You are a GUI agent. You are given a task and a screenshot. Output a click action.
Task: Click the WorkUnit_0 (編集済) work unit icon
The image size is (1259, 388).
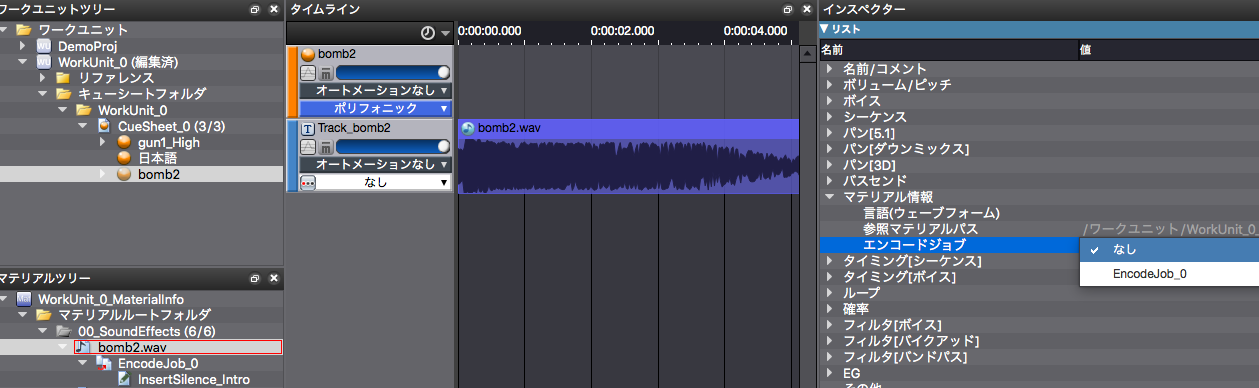point(44,61)
